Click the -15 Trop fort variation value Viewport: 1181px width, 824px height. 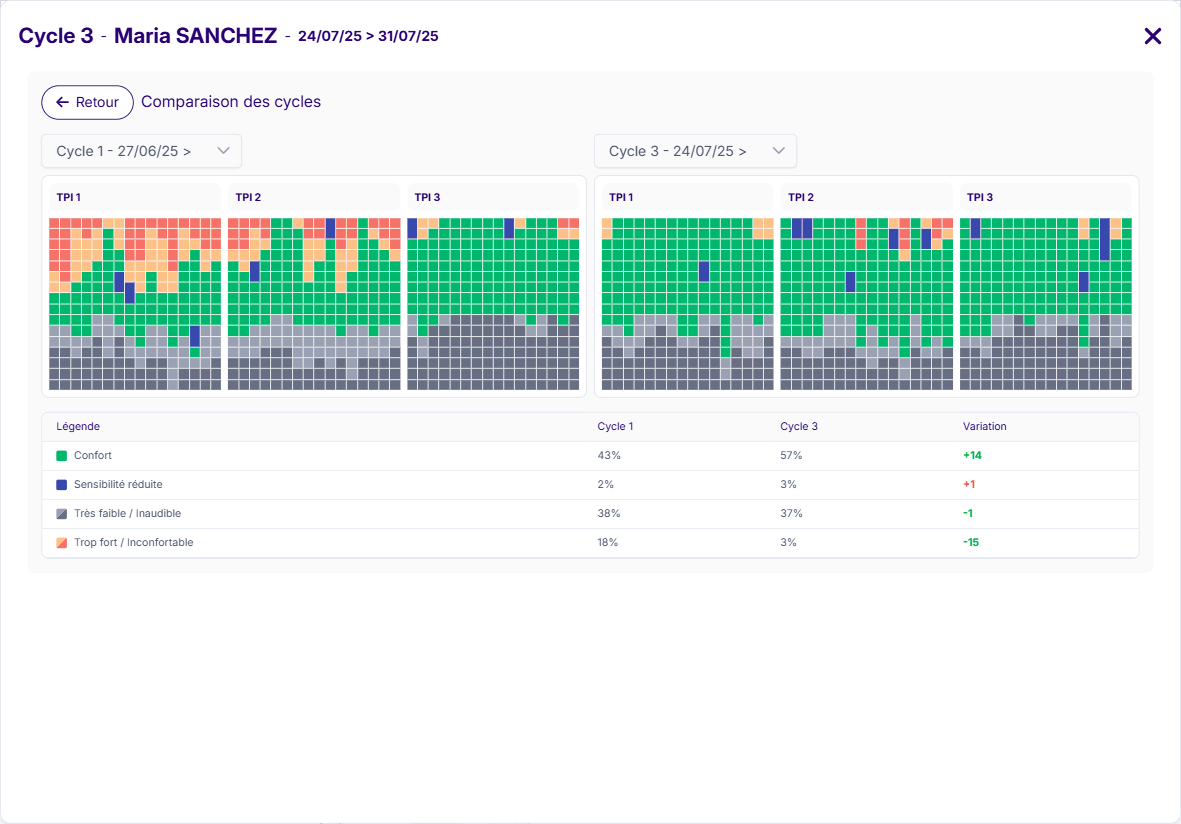click(971, 542)
